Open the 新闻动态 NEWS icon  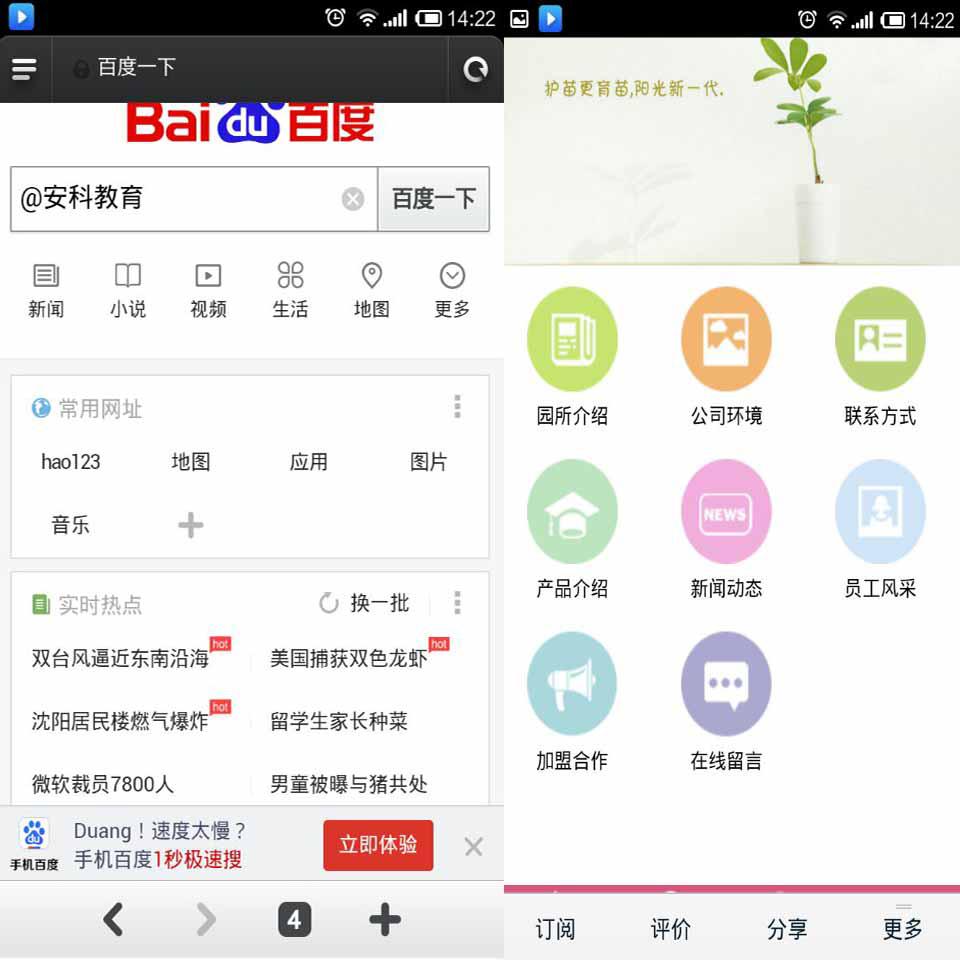726,511
